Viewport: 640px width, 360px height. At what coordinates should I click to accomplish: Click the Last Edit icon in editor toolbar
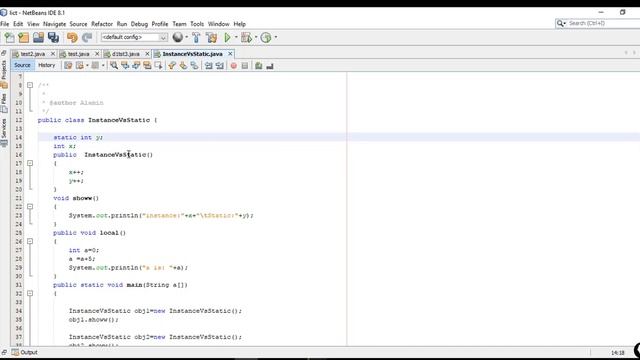click(68, 65)
